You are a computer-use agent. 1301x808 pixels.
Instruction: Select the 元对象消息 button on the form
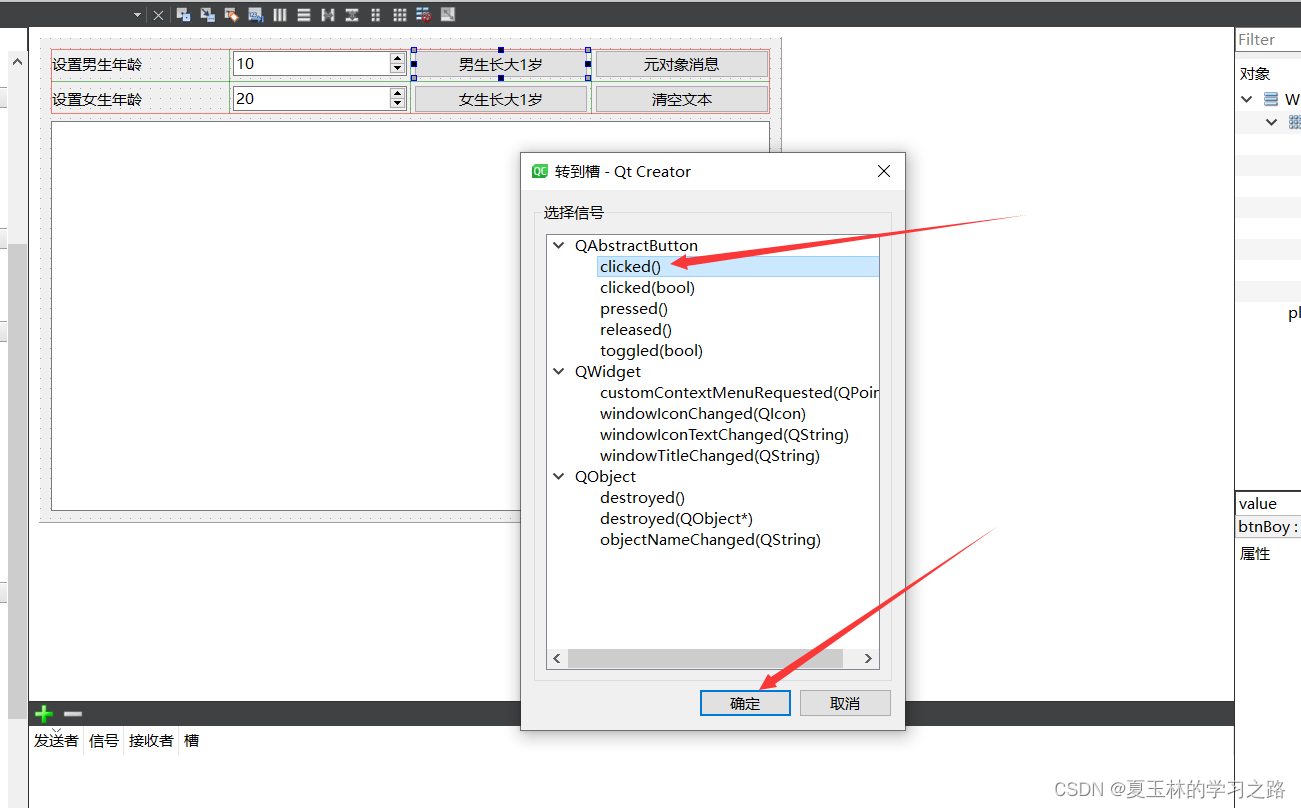point(682,64)
